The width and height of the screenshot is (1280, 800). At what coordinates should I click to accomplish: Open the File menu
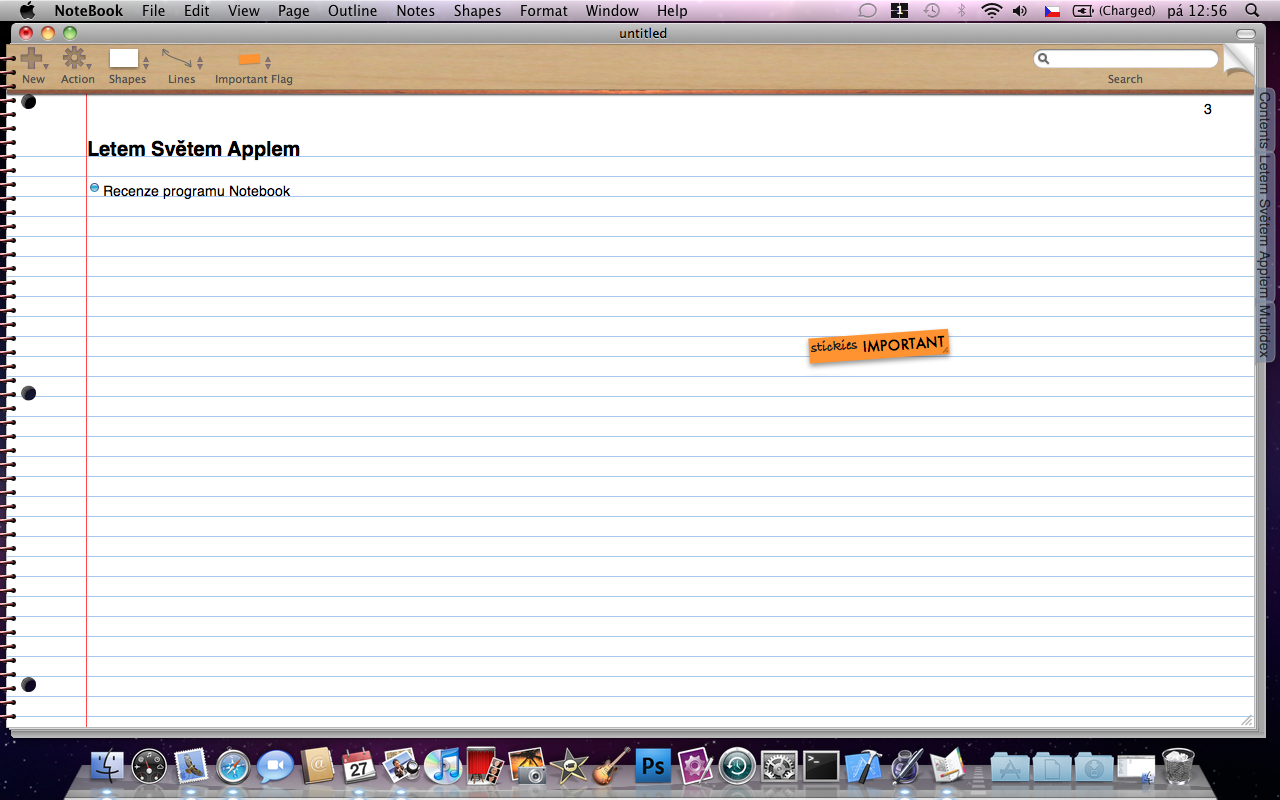[x=153, y=11]
